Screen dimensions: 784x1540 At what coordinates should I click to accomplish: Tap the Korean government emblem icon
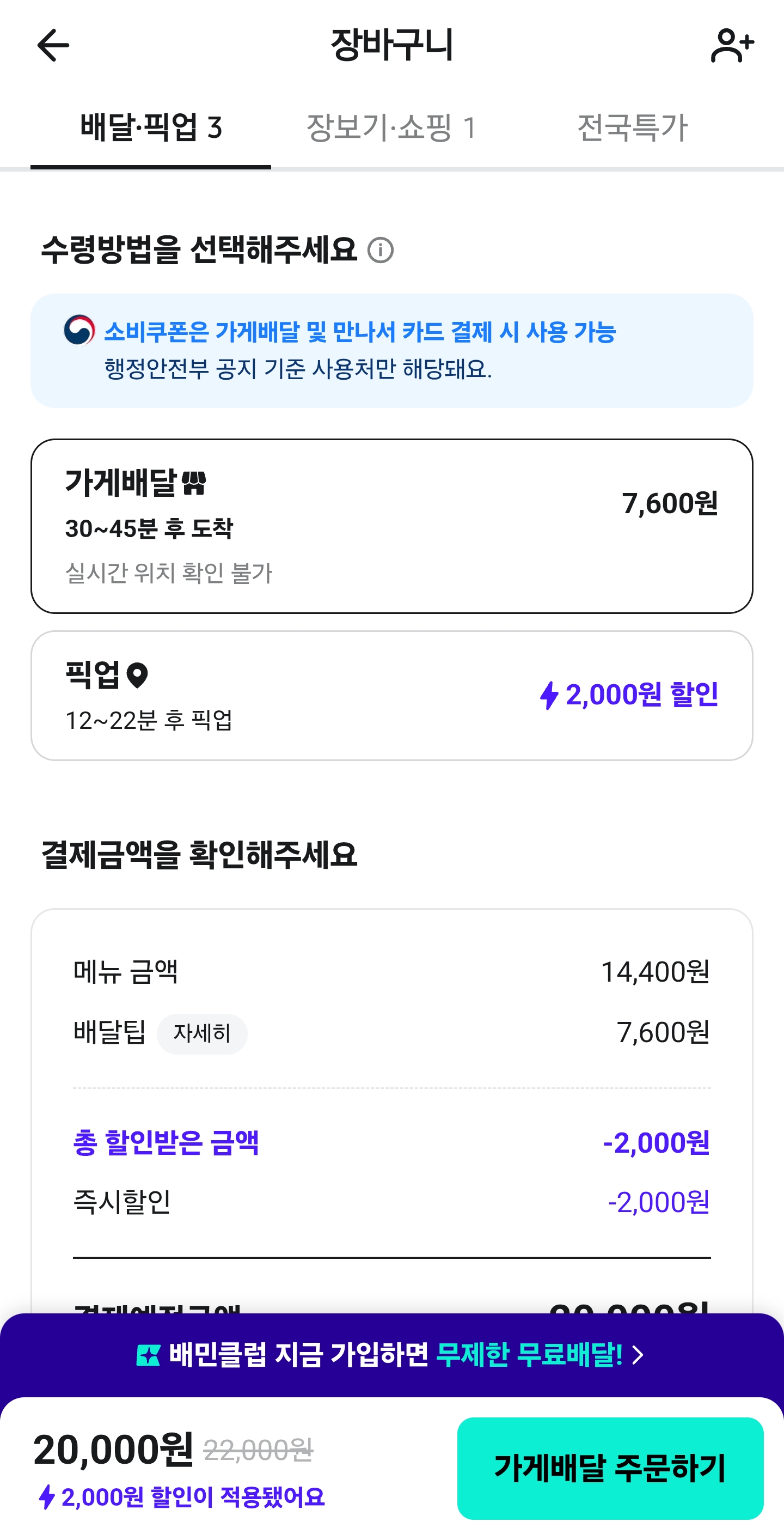(79, 330)
